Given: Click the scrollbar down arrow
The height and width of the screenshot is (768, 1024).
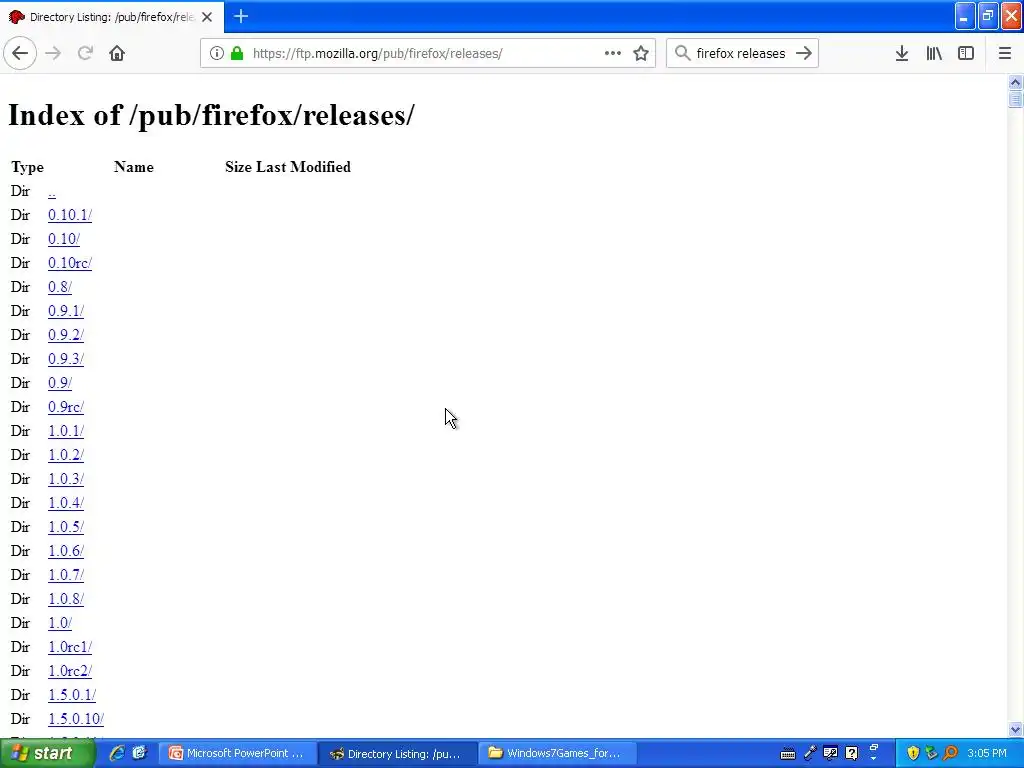Looking at the screenshot, I should point(1015,729).
